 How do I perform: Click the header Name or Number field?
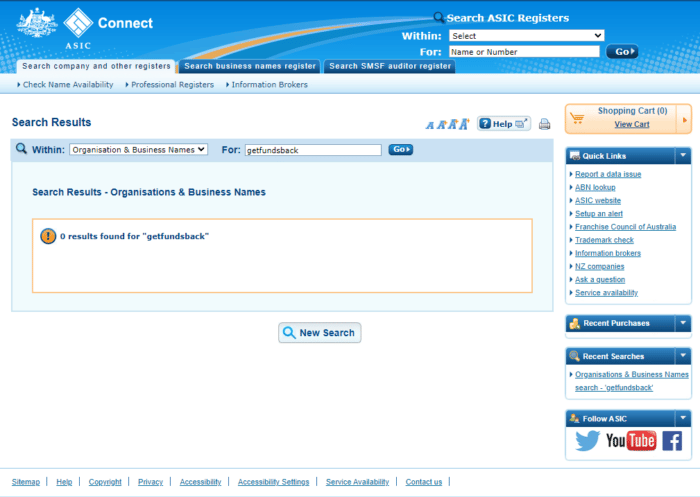tap(524, 52)
